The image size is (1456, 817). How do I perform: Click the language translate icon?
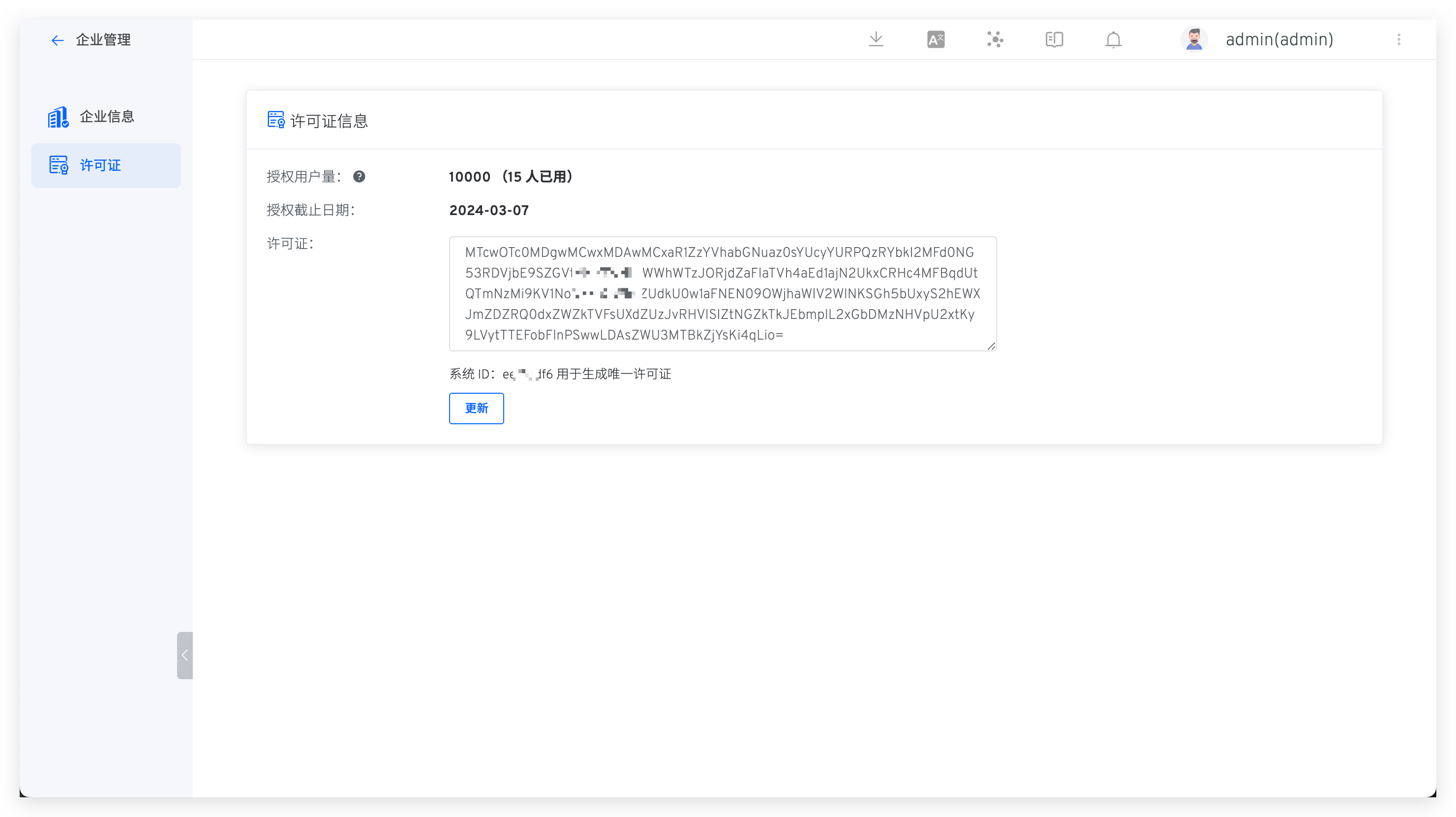coord(936,39)
